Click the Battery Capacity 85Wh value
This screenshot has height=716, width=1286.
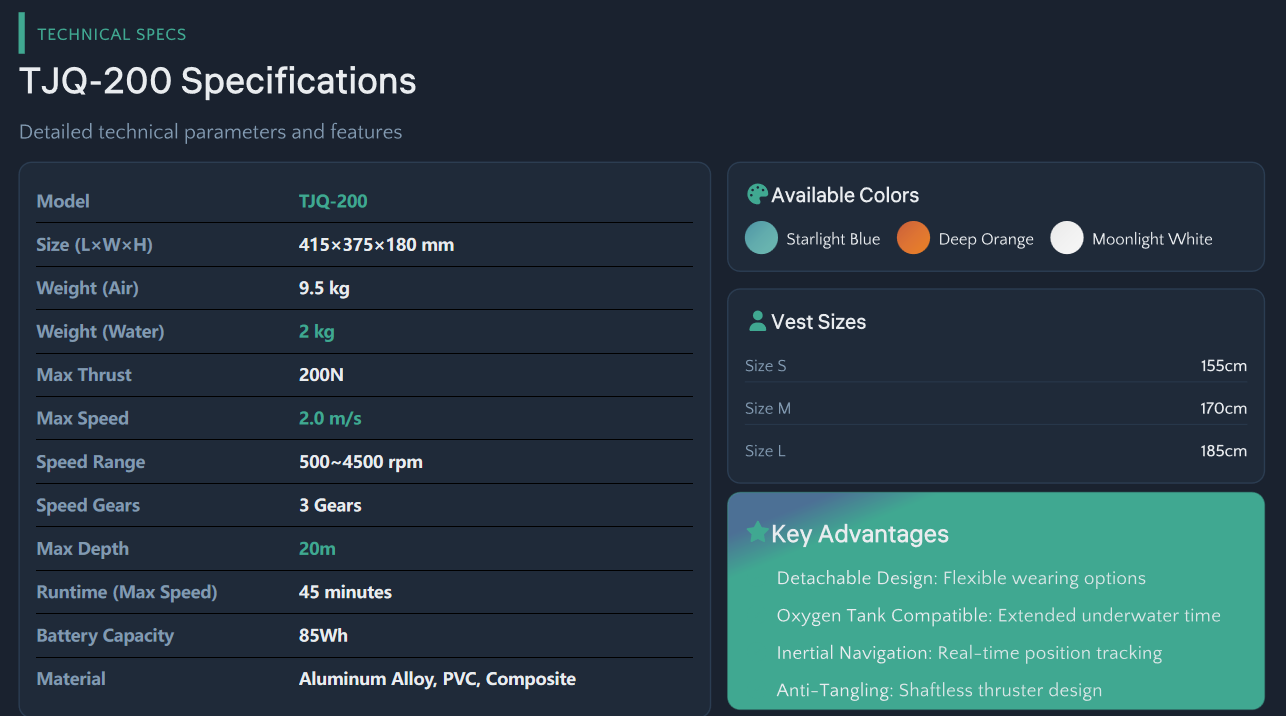(x=323, y=635)
